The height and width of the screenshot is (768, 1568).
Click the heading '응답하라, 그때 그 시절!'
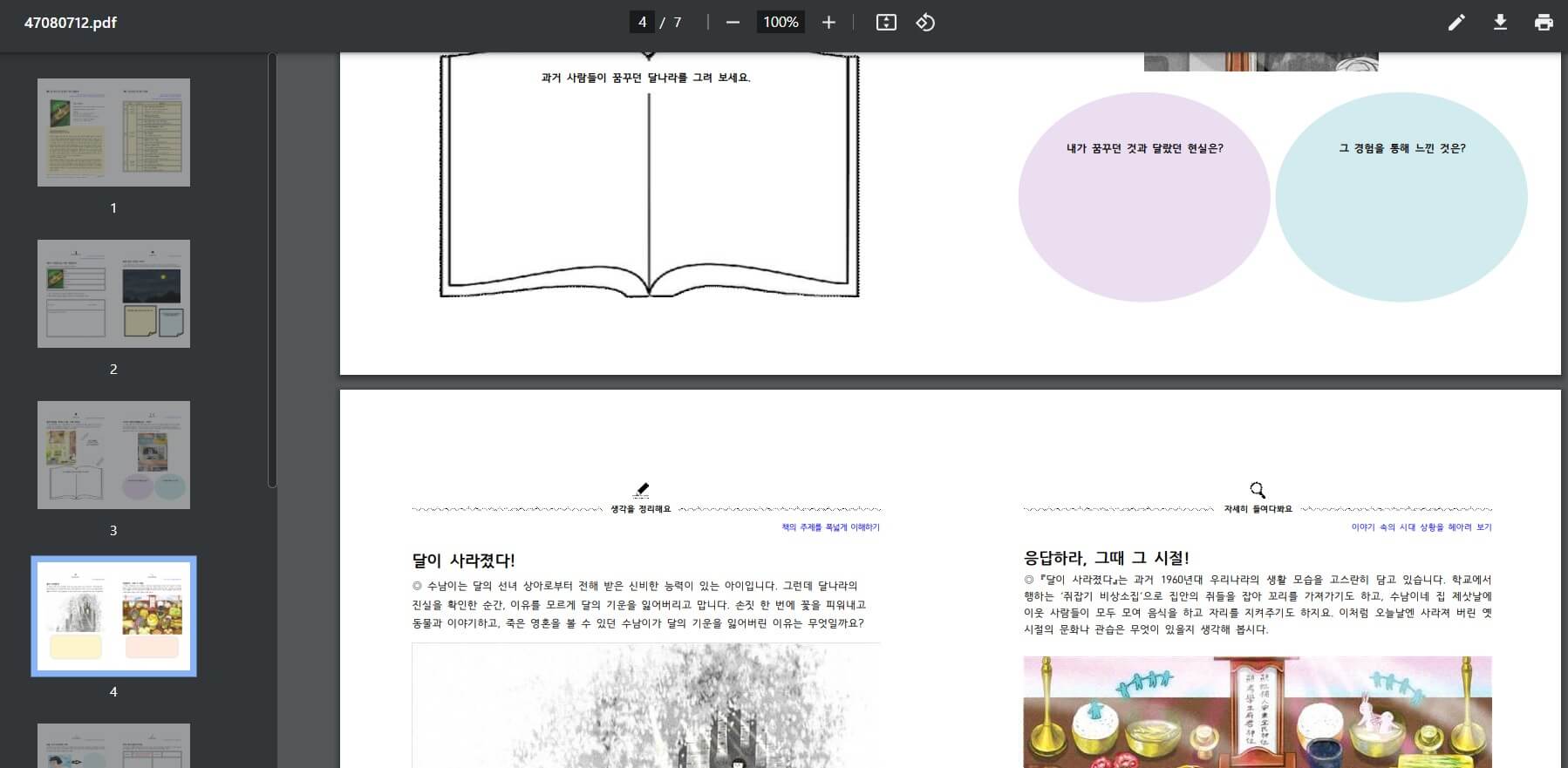tap(1106, 558)
